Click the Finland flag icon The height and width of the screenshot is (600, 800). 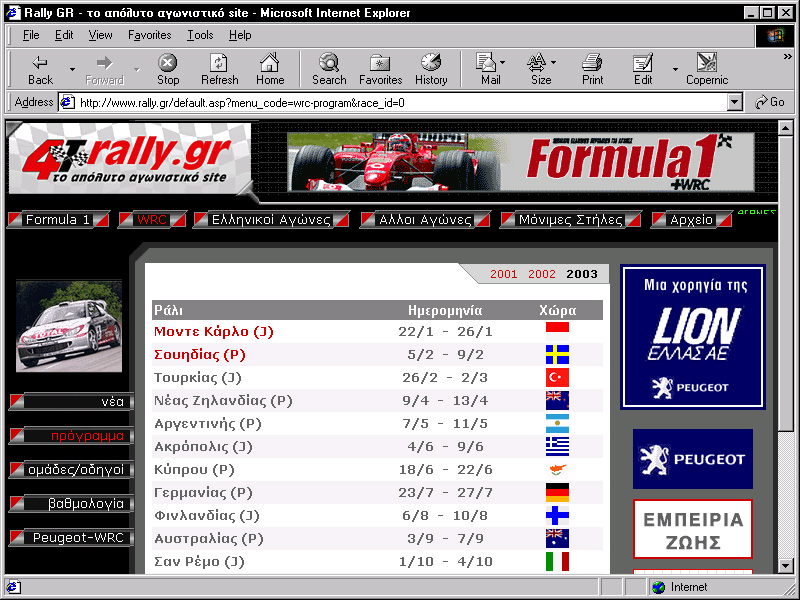pyautogui.click(x=557, y=515)
